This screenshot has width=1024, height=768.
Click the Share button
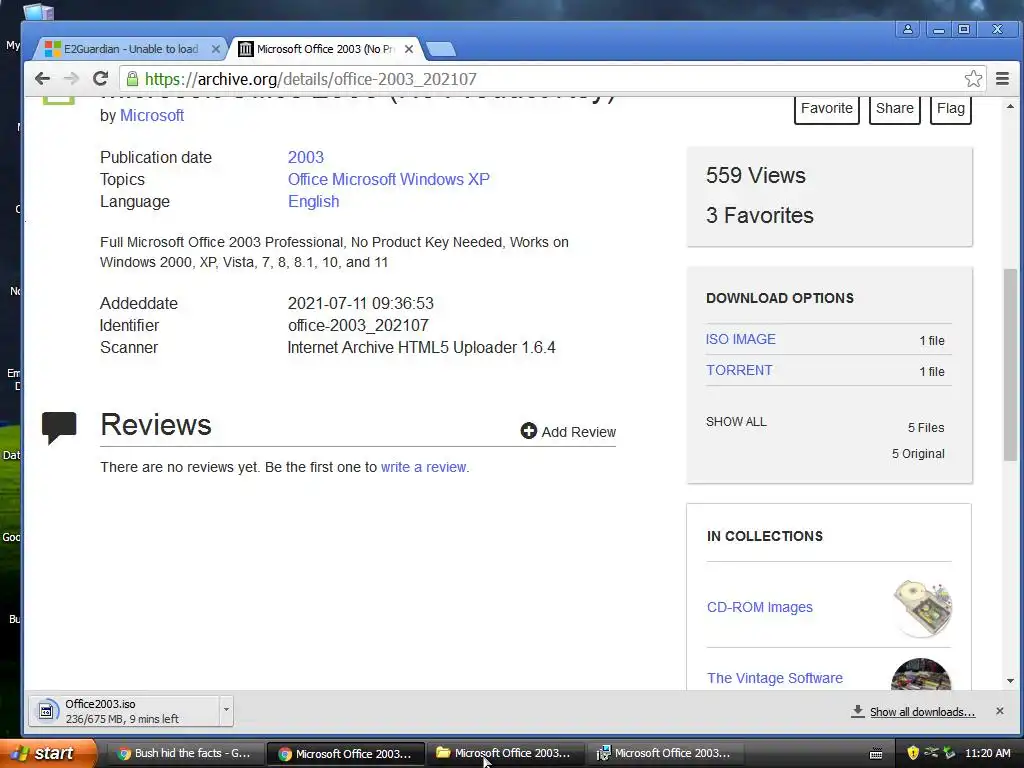(x=895, y=108)
